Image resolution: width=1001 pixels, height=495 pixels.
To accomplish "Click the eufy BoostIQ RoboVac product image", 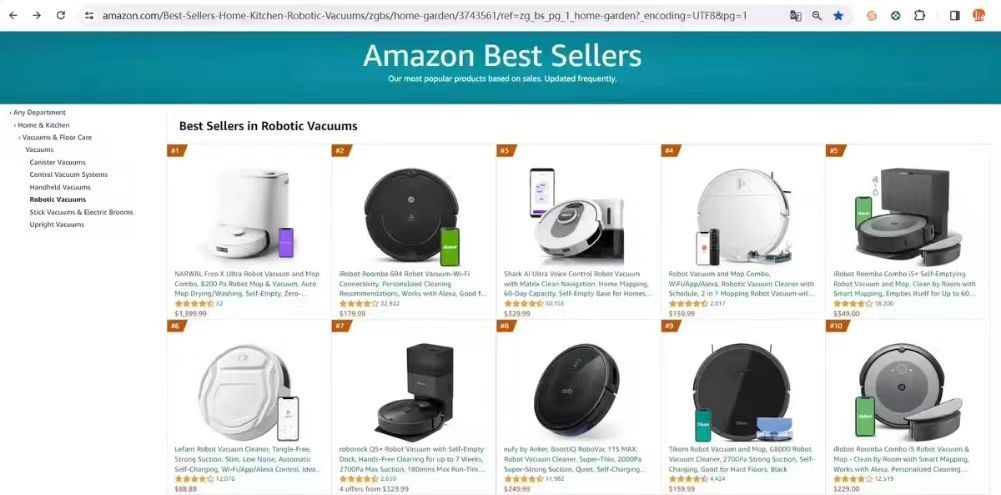I will (576, 390).
